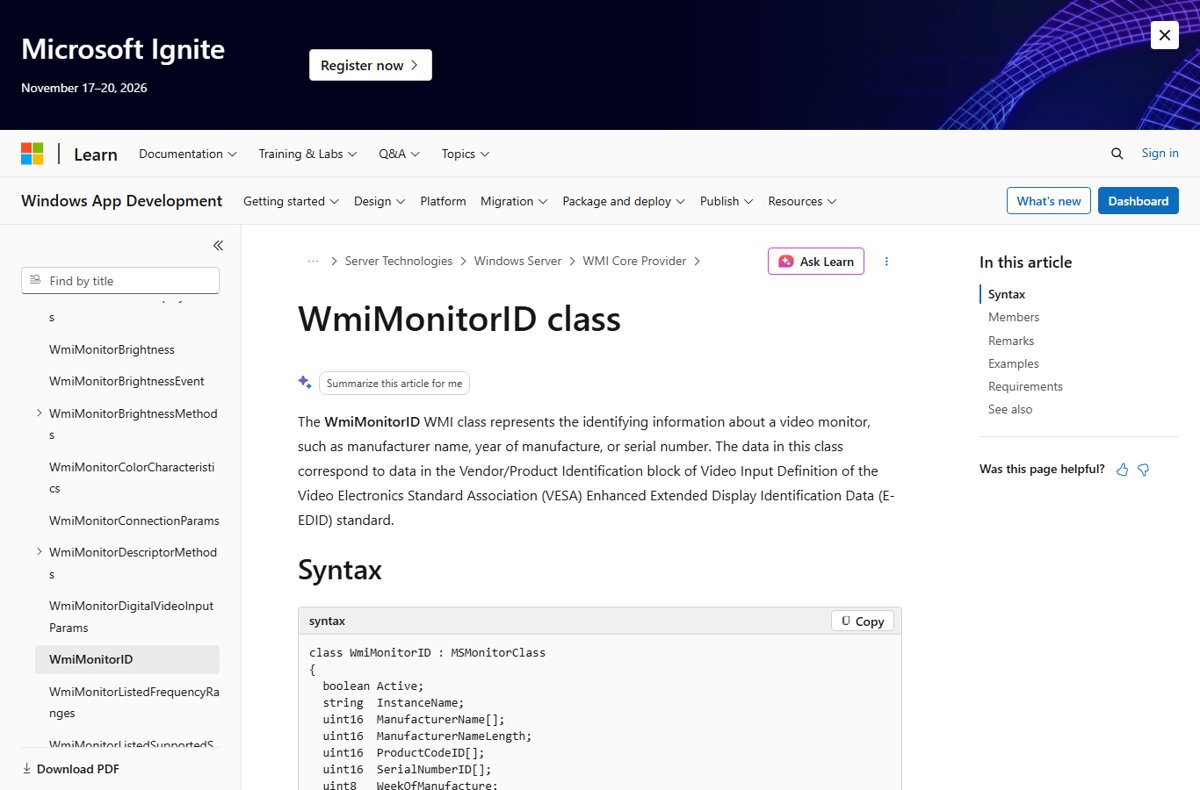
Task: Click the Register now button
Action: pos(370,65)
